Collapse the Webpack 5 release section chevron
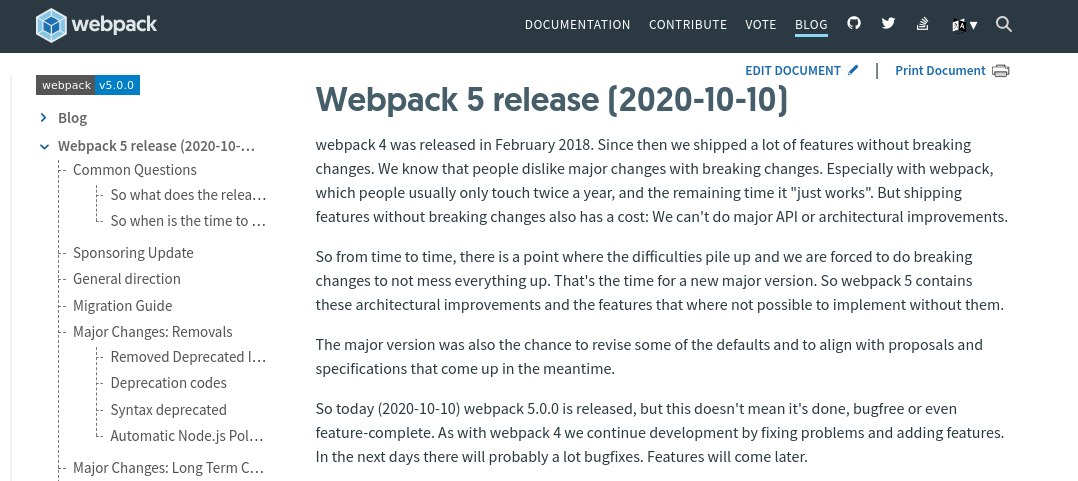The image size is (1078, 481). pyautogui.click(x=44, y=146)
